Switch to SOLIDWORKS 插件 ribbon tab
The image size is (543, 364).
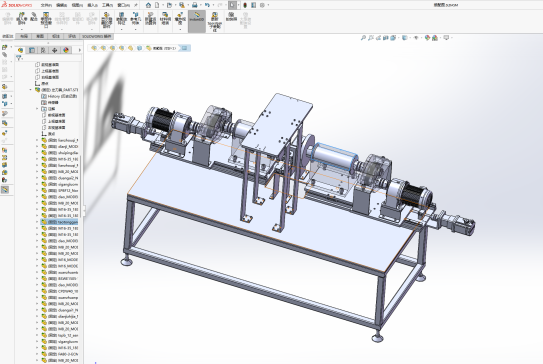(97, 36)
